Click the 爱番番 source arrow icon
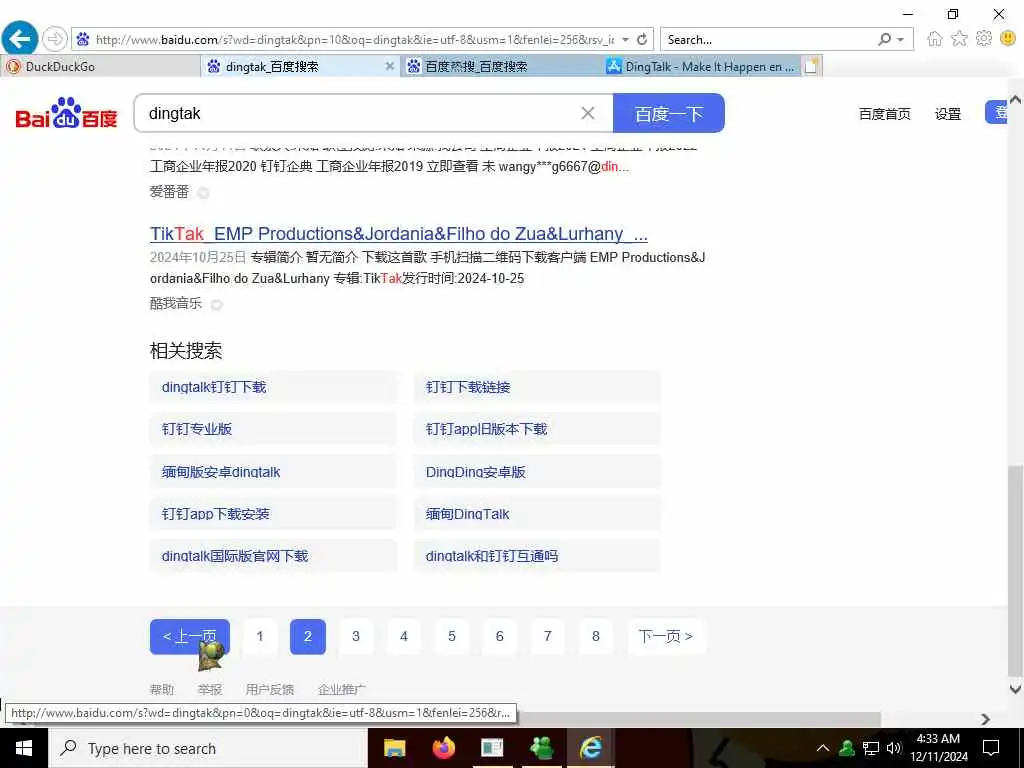1024x768 pixels. [x=204, y=193]
